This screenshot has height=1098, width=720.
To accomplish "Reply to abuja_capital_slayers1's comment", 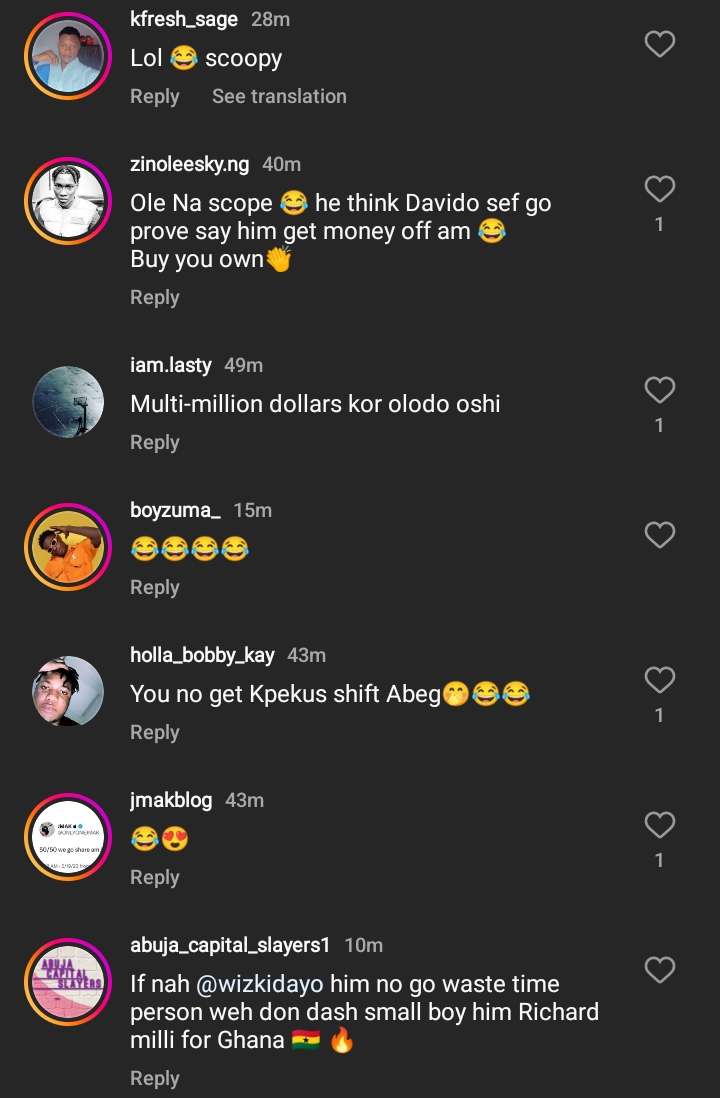I will [x=154, y=1078].
